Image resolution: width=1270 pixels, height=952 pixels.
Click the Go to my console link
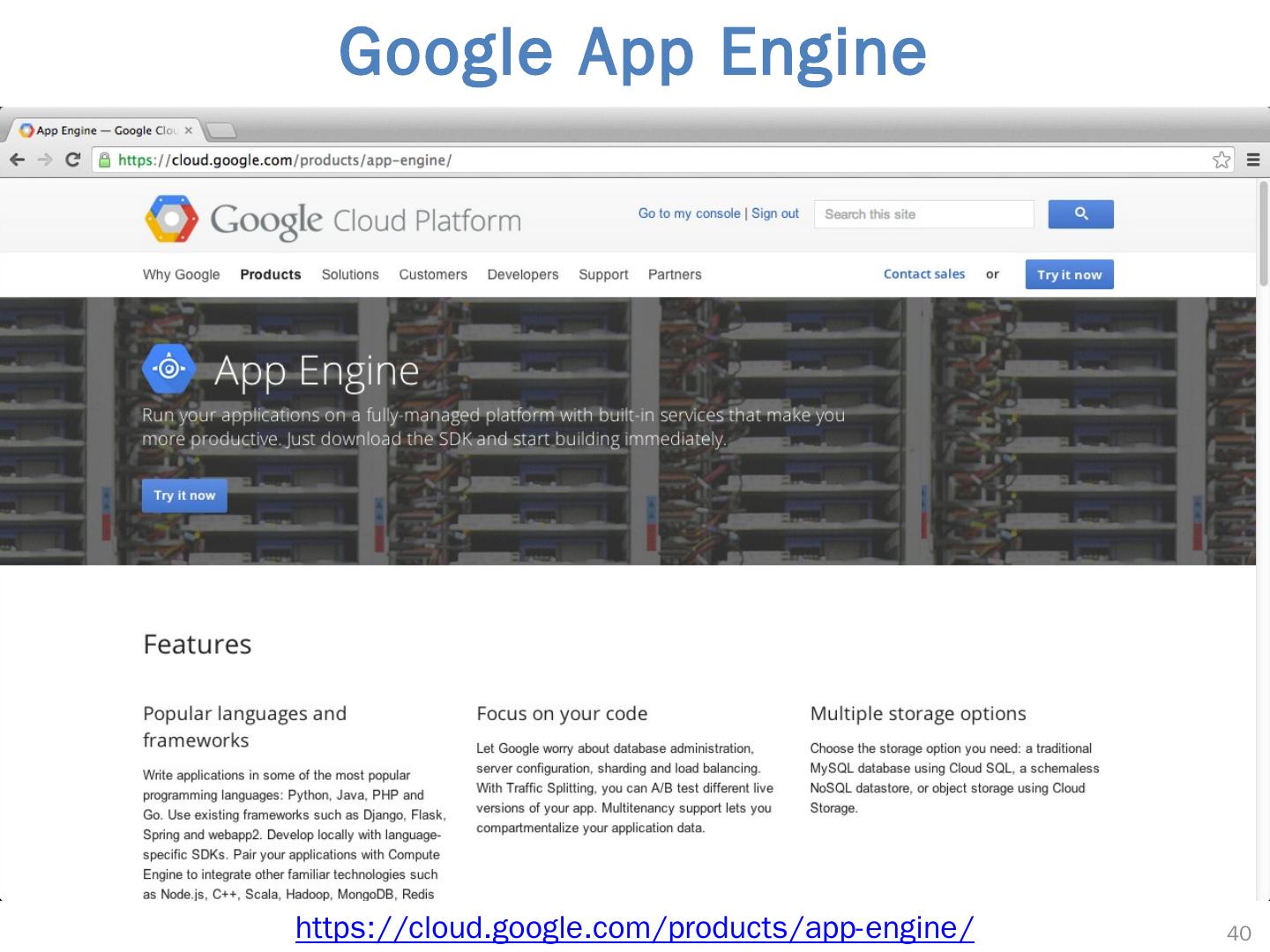pyautogui.click(x=689, y=213)
